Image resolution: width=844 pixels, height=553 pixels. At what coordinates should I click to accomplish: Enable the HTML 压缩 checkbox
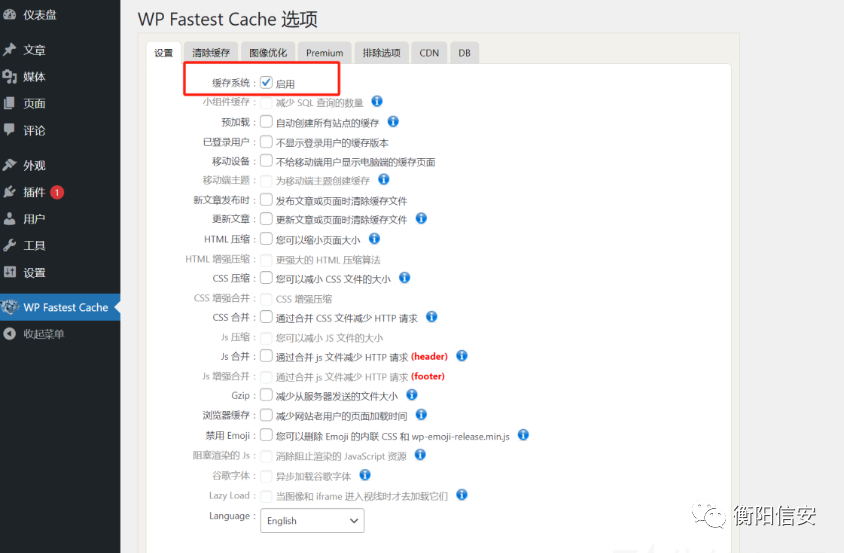tap(266, 239)
